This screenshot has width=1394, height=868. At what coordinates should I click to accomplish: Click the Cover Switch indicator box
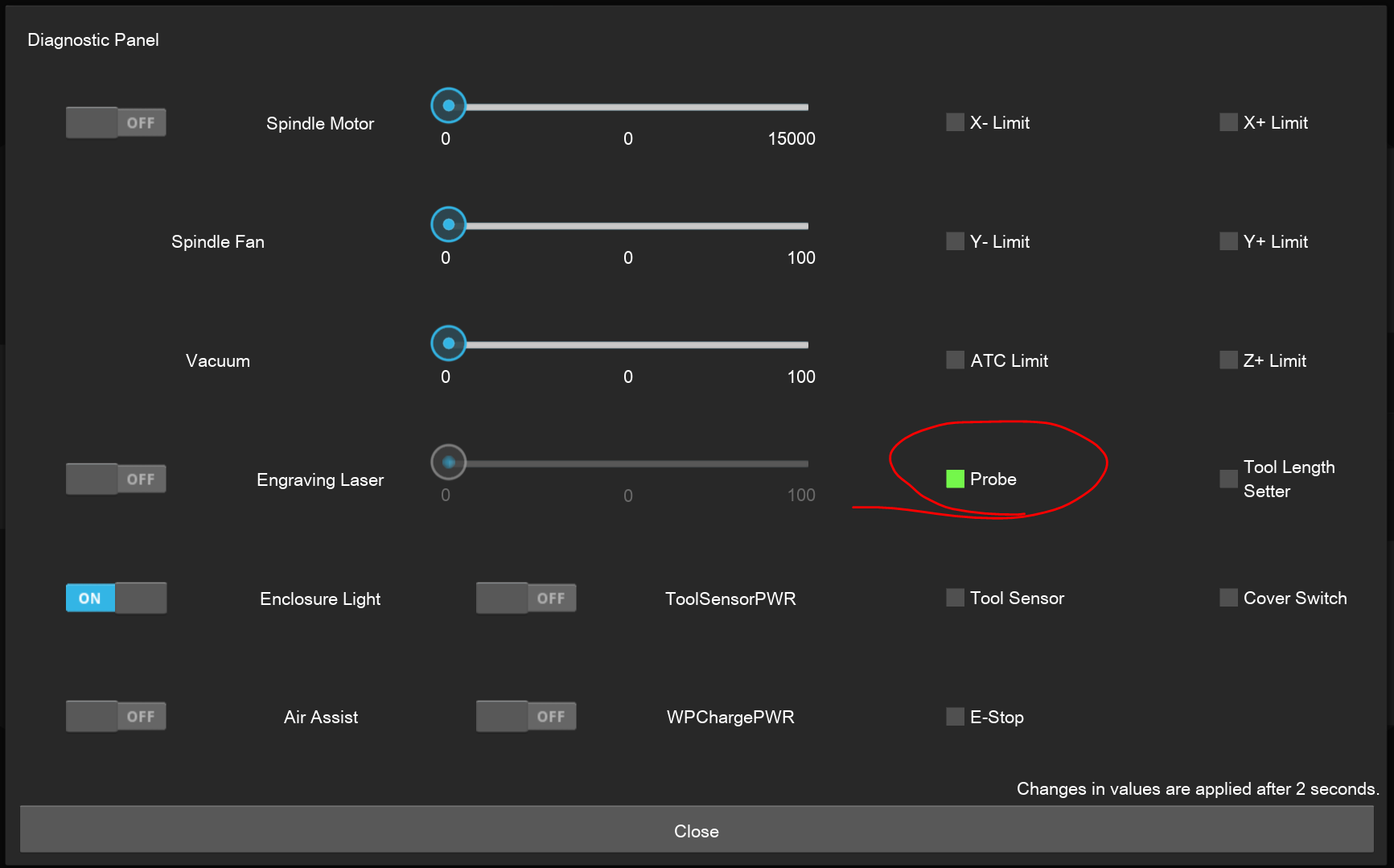point(1228,598)
